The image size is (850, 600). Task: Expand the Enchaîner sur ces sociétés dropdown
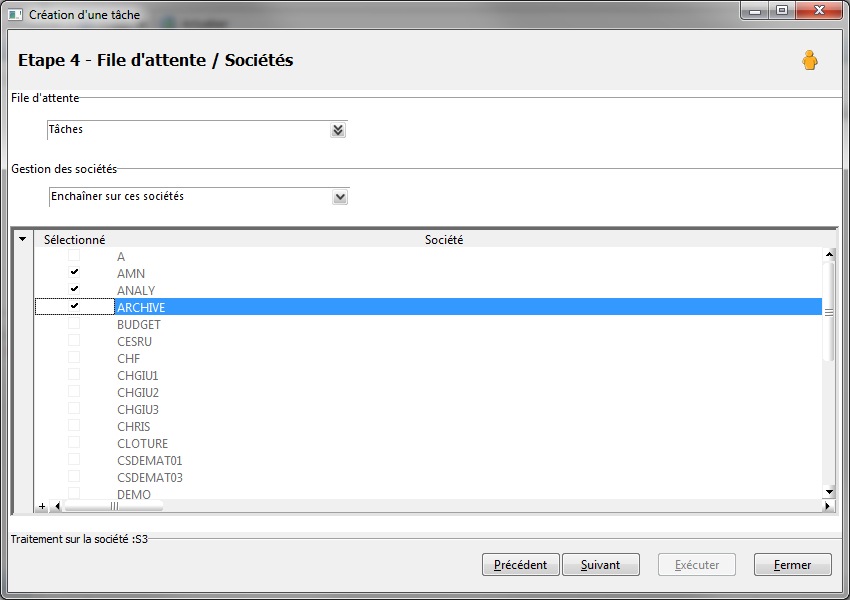340,197
